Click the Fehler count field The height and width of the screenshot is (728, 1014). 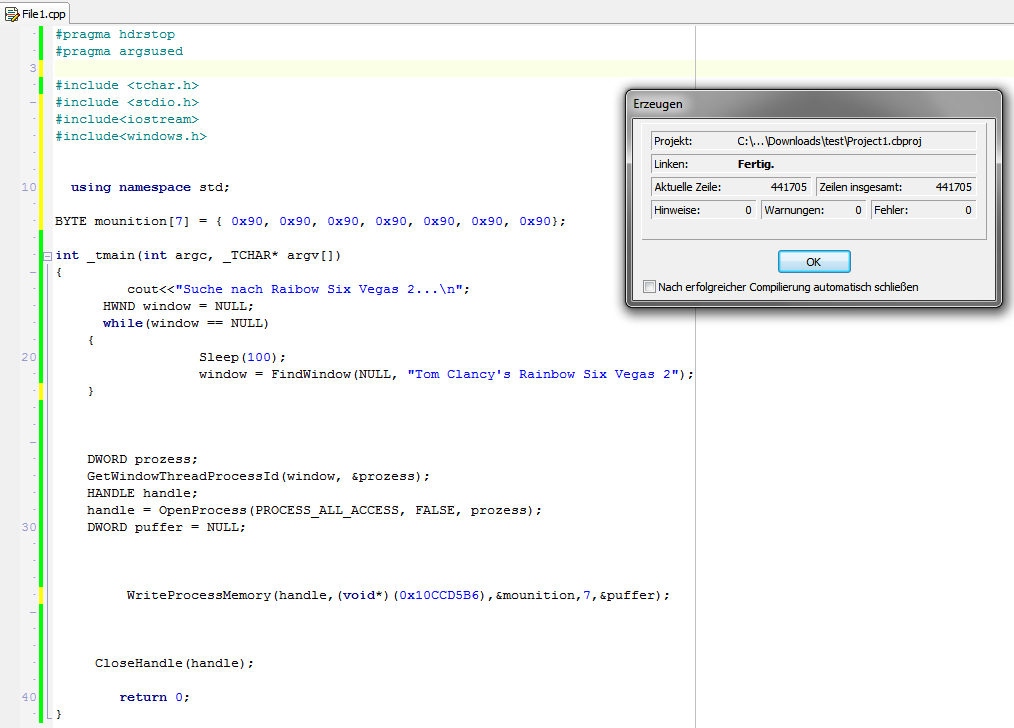[x=922, y=210]
